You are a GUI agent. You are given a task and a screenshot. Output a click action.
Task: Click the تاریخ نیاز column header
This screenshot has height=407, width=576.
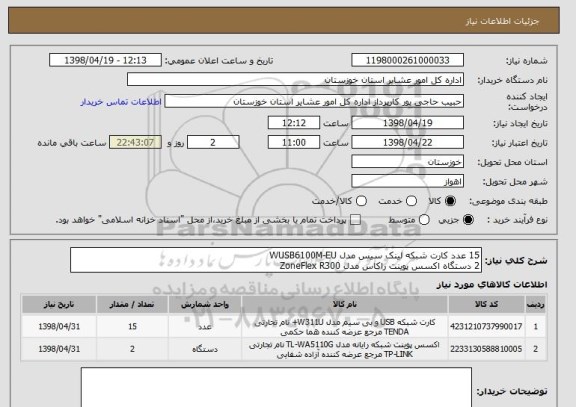click(59, 304)
